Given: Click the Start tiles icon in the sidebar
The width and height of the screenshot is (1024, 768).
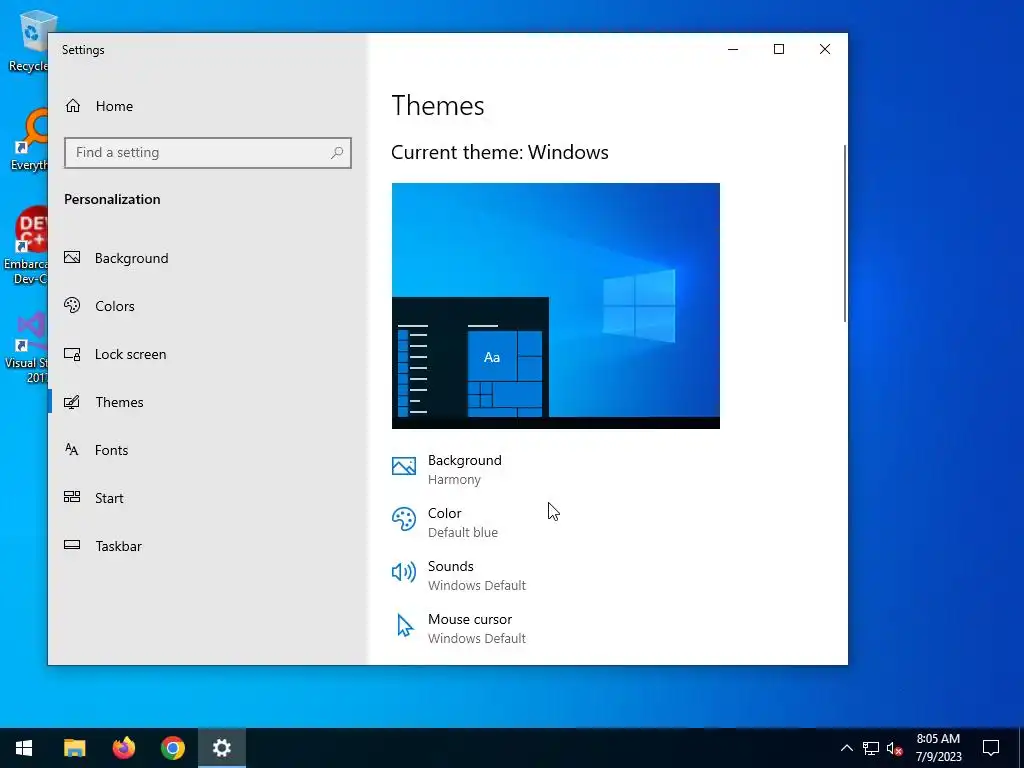Looking at the screenshot, I should click(x=72, y=497).
